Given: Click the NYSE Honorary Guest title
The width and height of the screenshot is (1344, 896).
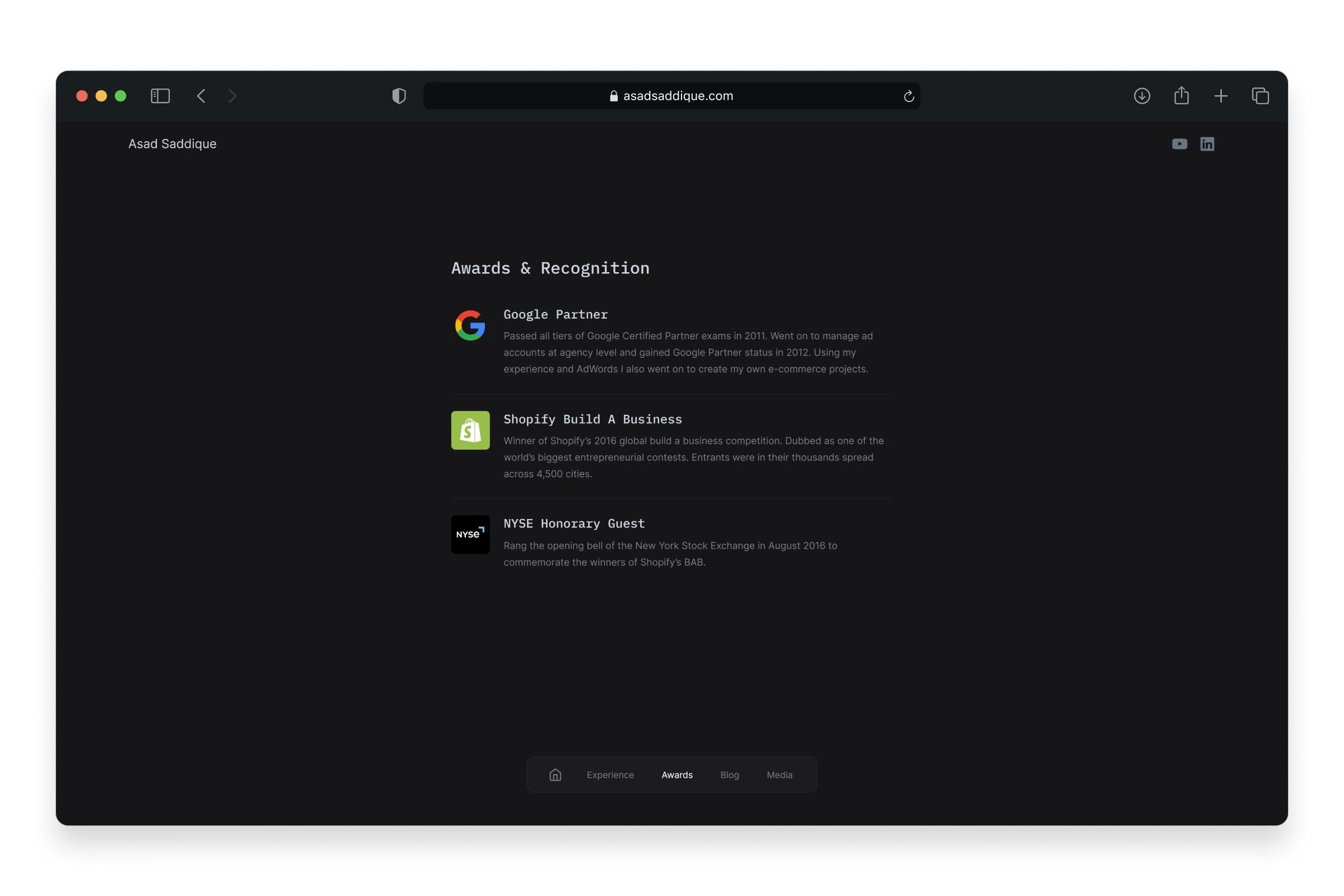Looking at the screenshot, I should coord(573,524).
